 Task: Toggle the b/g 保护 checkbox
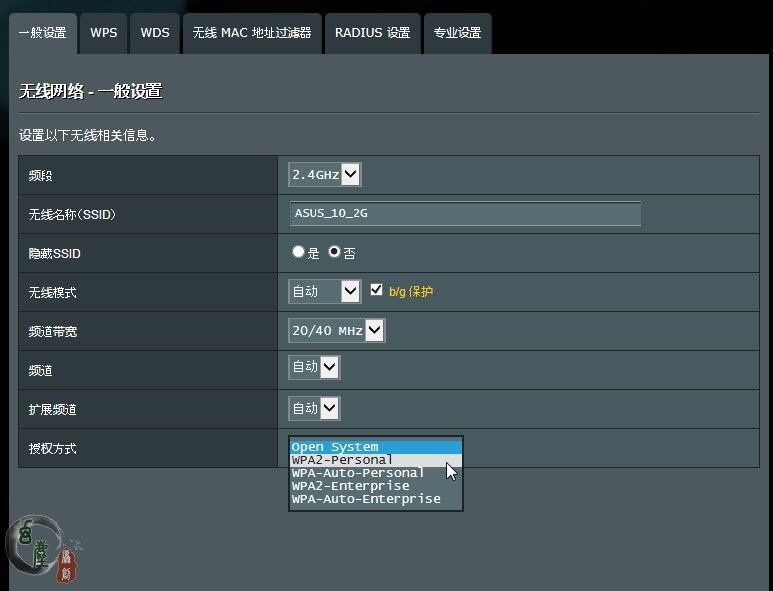coord(376,290)
